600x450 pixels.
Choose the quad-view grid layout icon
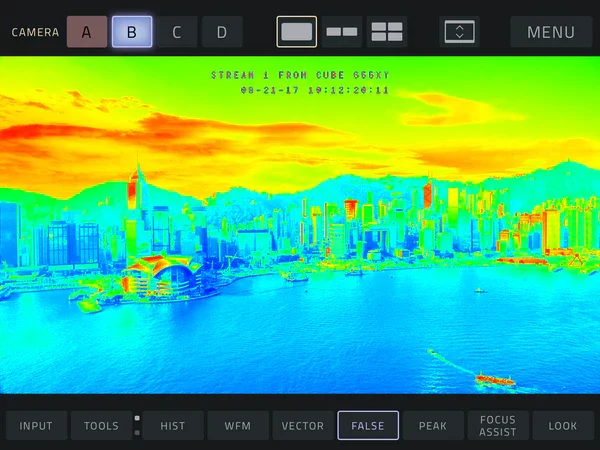[387, 32]
